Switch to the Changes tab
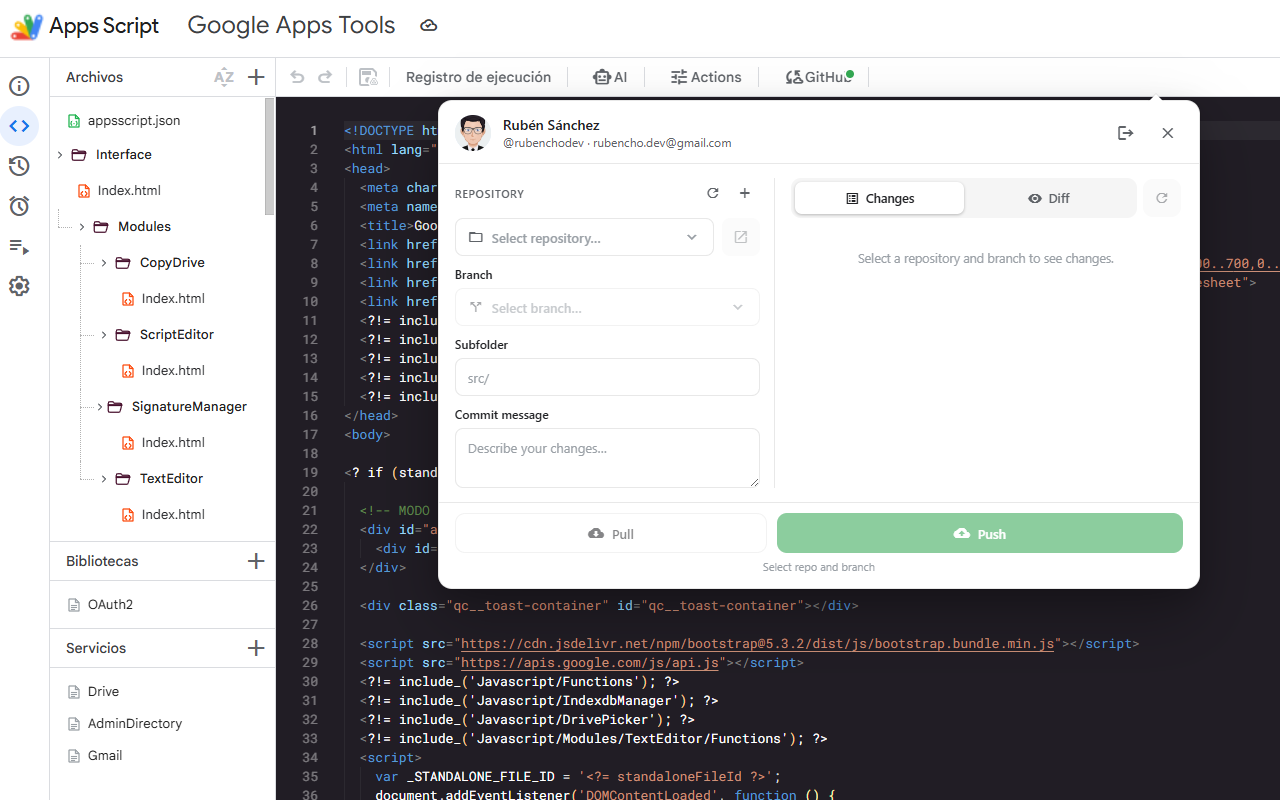Screen dimensions: 1280x800 click(880, 198)
